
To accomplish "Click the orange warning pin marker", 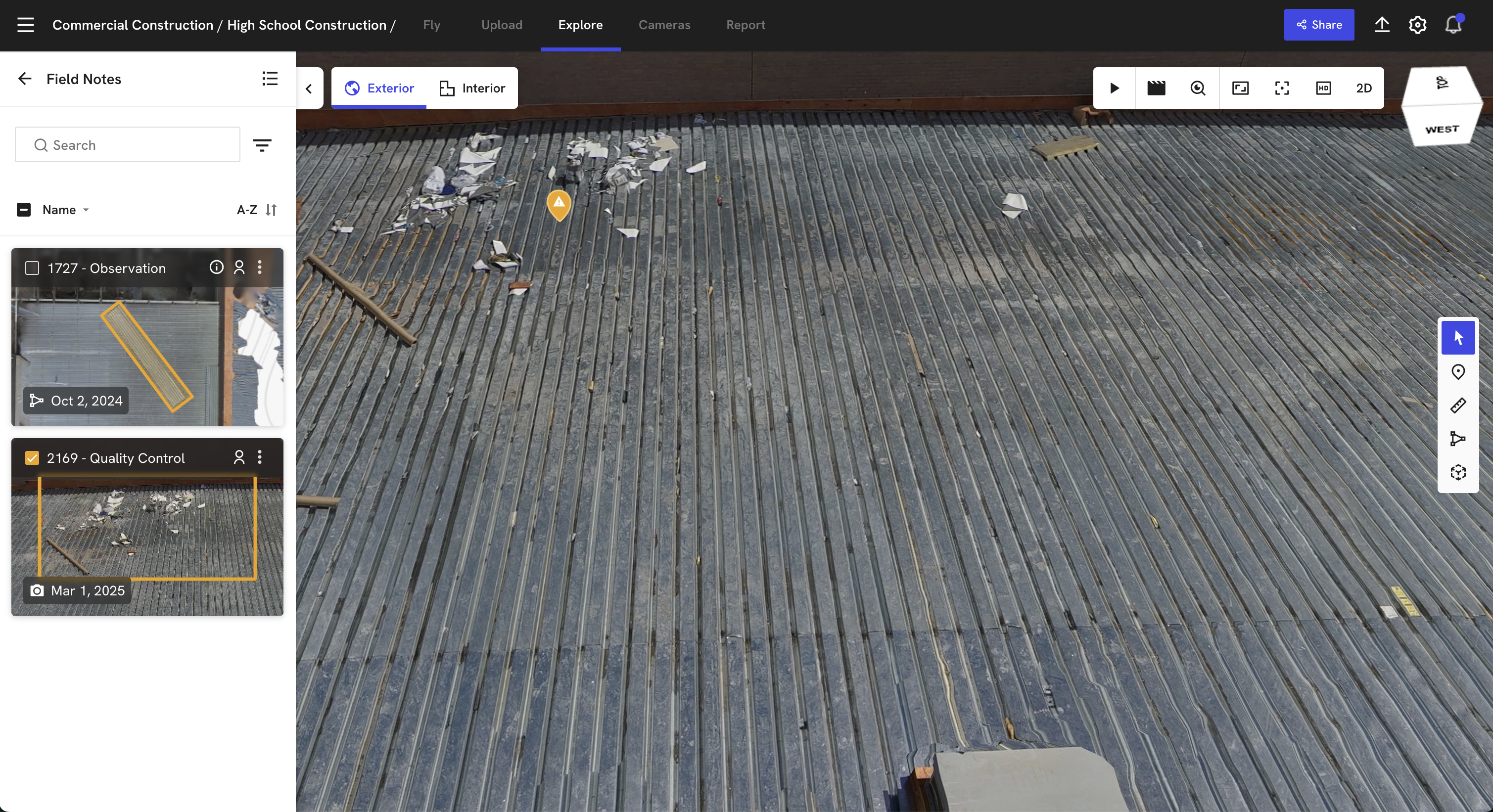I will point(559,205).
